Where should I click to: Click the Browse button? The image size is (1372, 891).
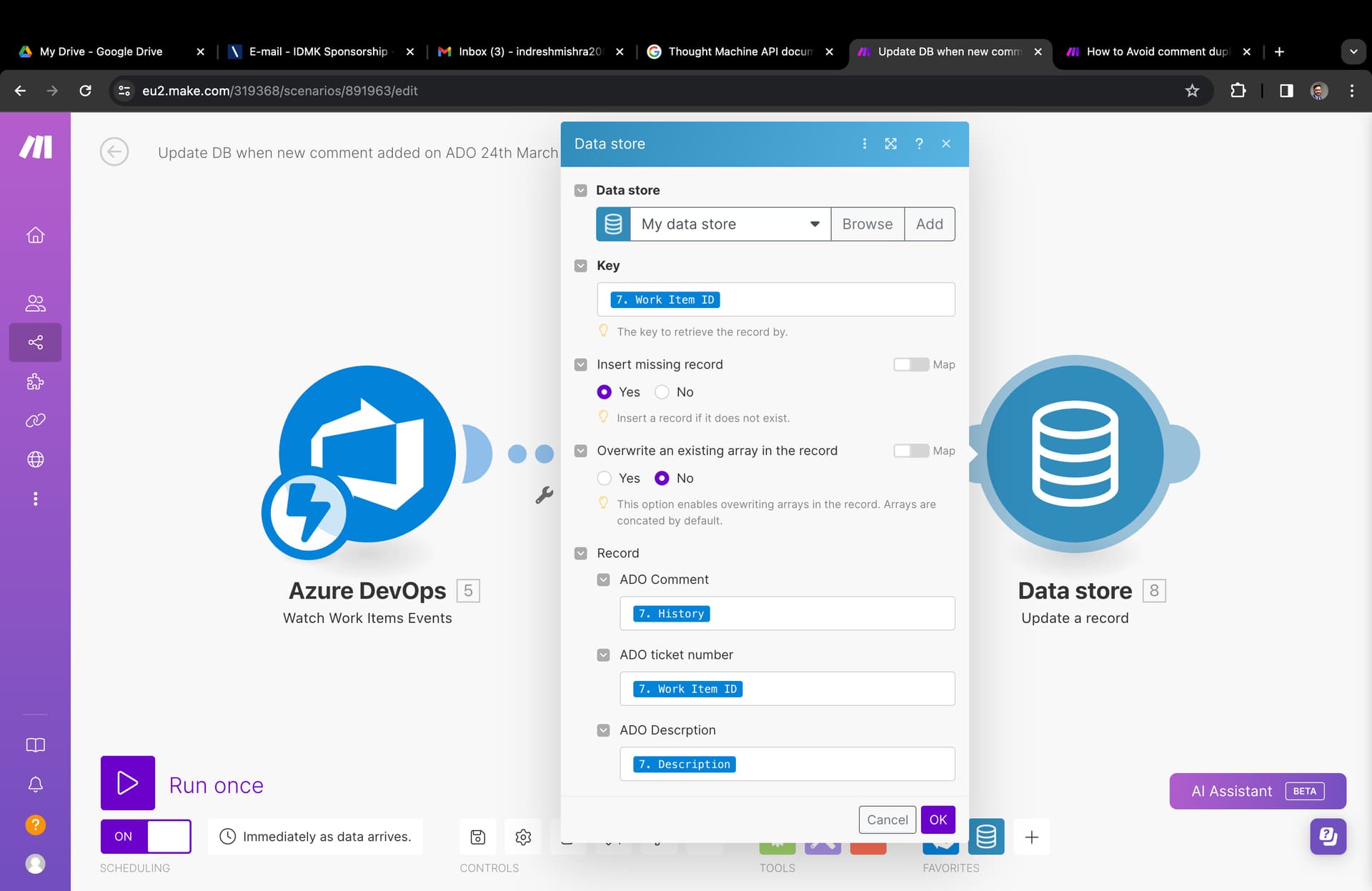867,224
